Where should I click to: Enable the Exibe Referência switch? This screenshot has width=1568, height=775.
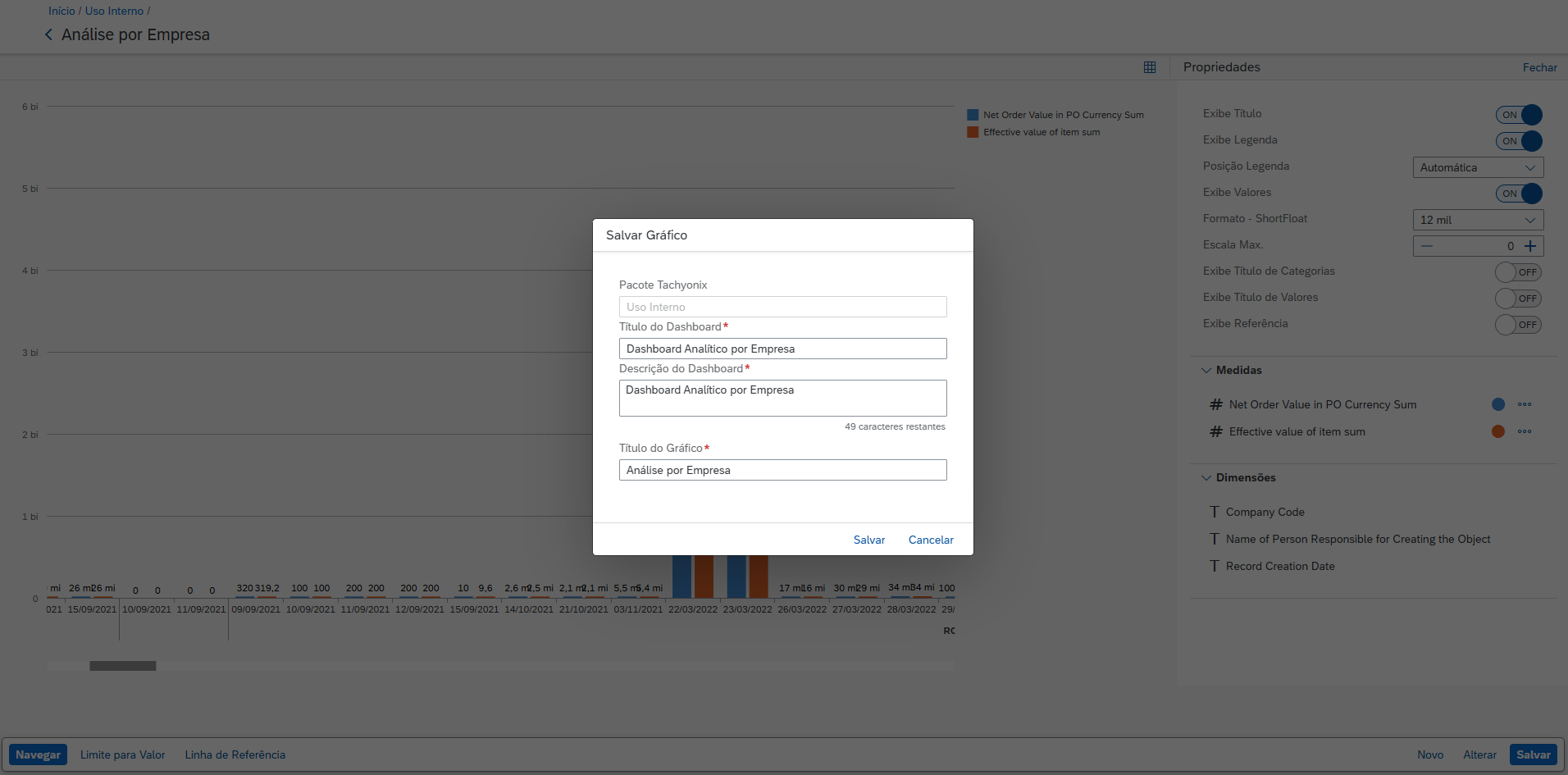coord(1518,325)
